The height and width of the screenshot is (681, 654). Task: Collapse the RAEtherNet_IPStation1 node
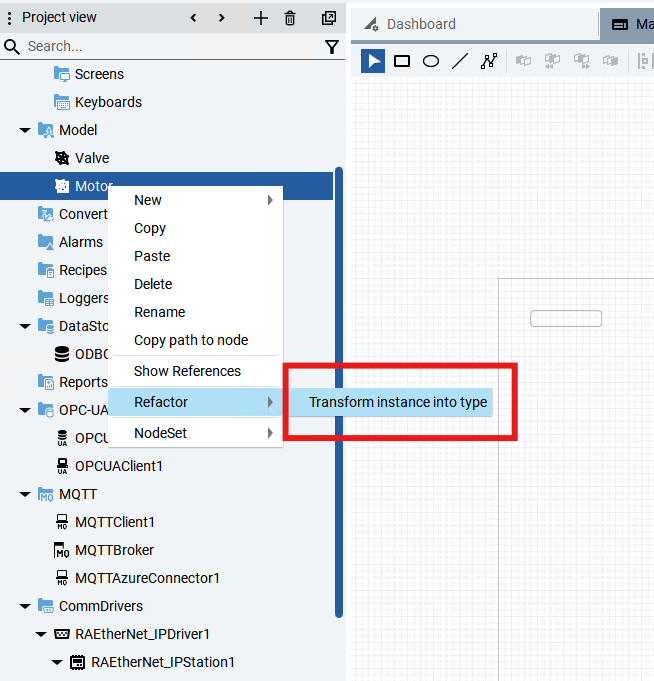(57, 662)
